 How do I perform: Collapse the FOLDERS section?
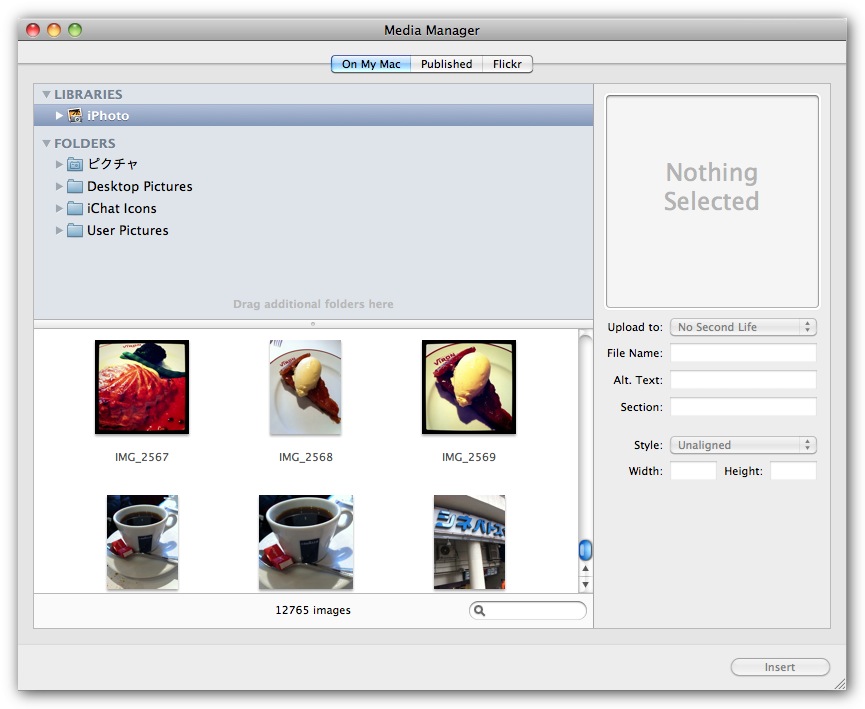[46, 144]
